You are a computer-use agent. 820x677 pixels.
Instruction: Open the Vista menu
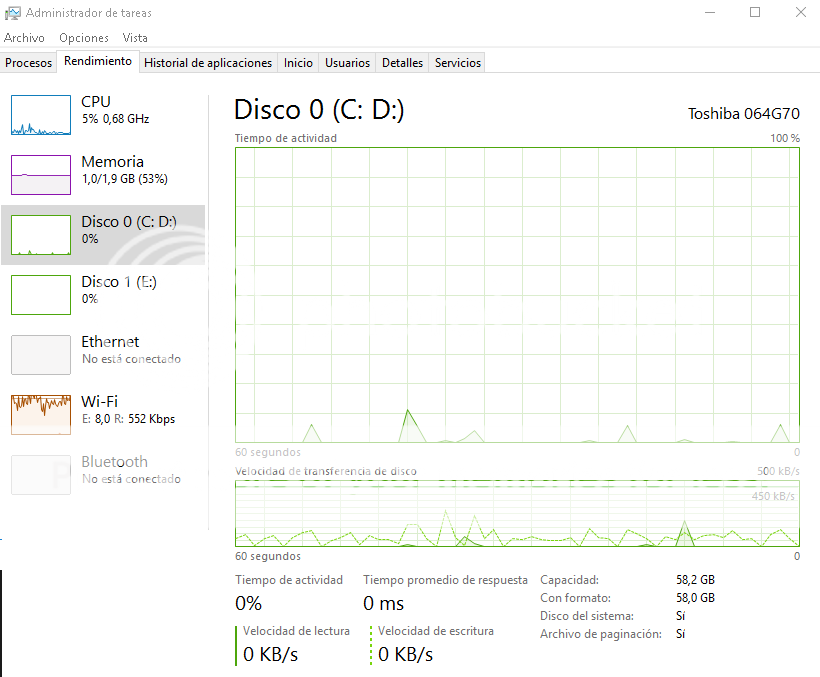pos(135,37)
